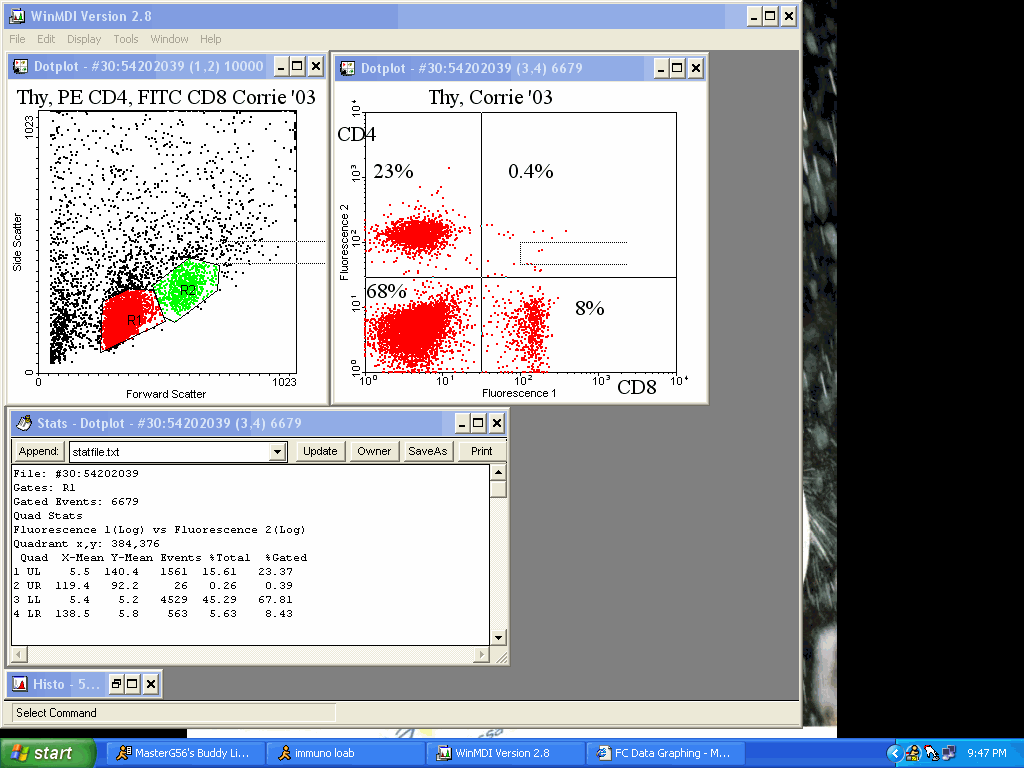This screenshot has height=768, width=1024.
Task: Click the minimized Histo window icon
Action: [x=19, y=684]
